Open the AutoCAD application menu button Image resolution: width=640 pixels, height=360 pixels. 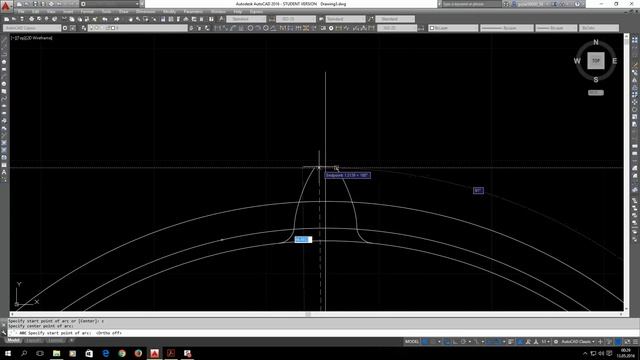tap(5, 5)
